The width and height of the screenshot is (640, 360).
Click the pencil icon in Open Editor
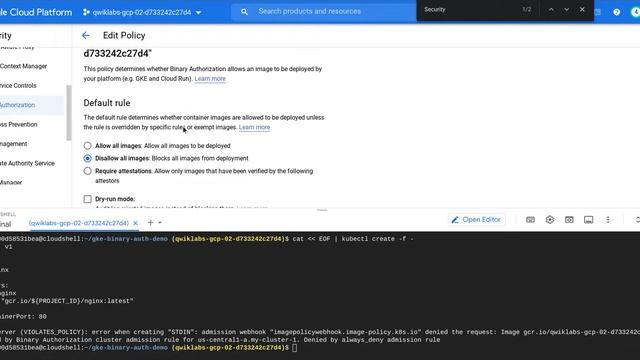tap(455, 220)
